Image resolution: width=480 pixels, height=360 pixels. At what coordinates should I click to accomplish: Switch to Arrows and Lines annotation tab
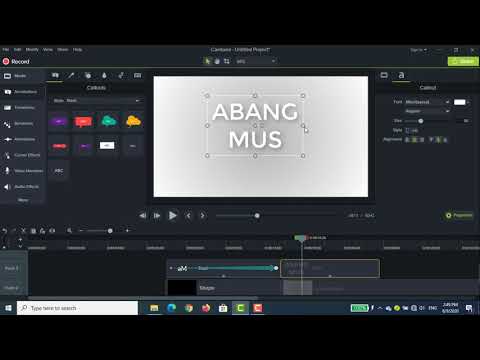click(71, 76)
